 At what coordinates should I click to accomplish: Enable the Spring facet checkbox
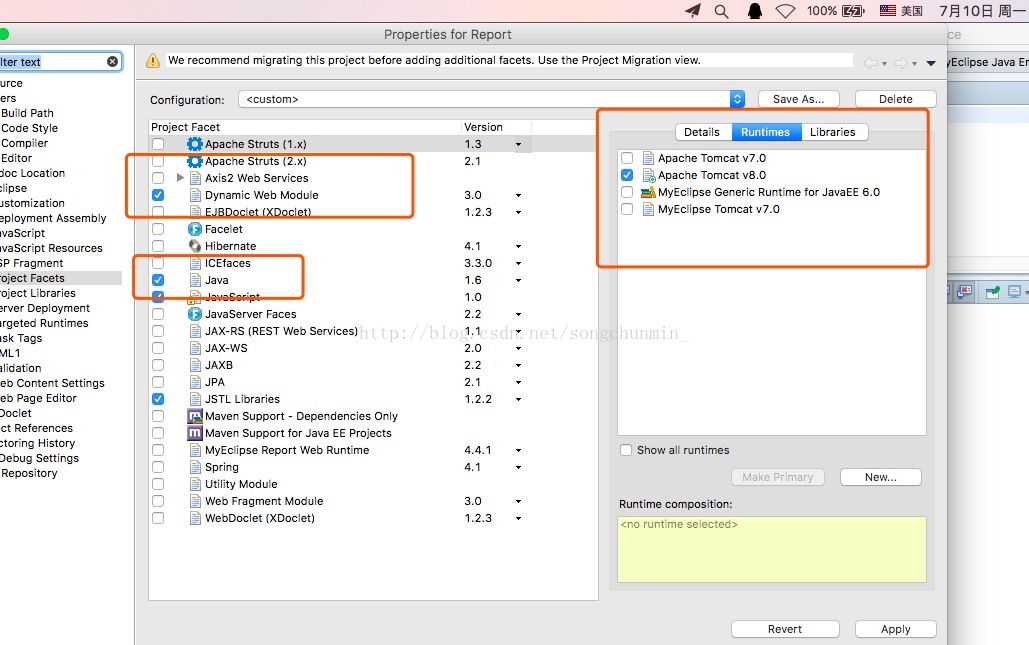point(158,467)
